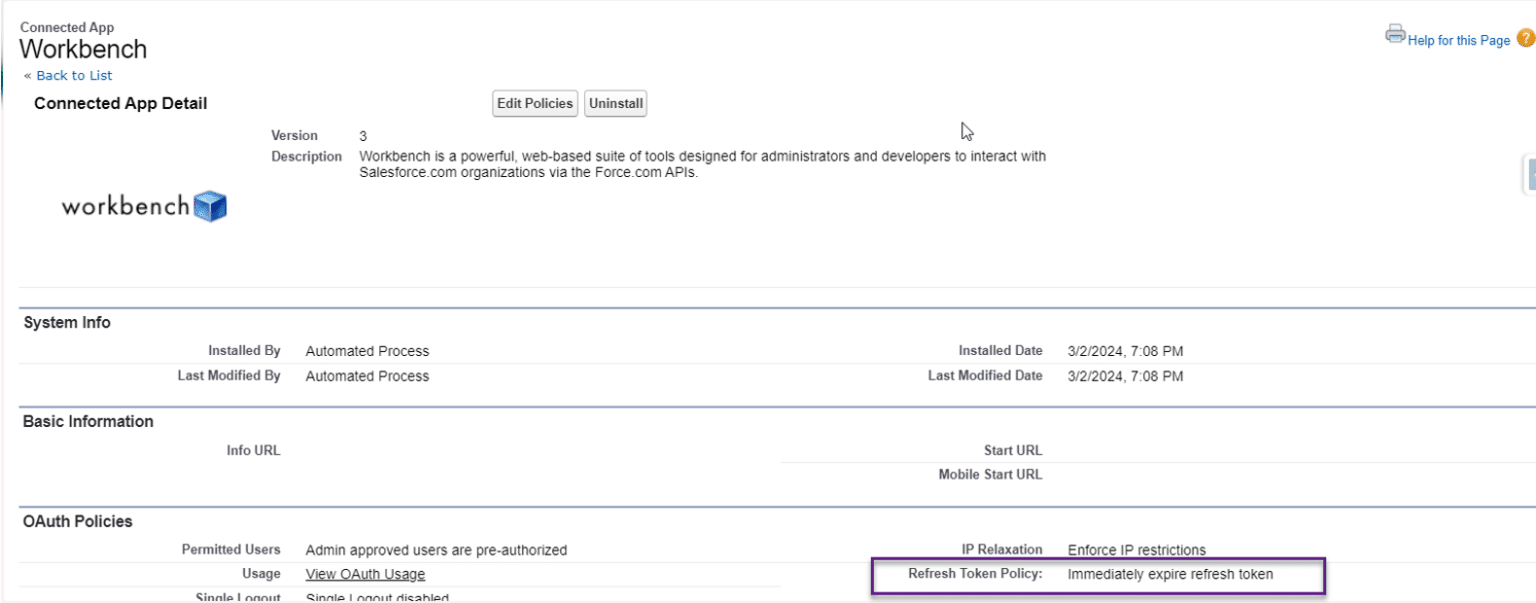Open View OAuth Usage
This screenshot has height=603, width=1536.
364,573
